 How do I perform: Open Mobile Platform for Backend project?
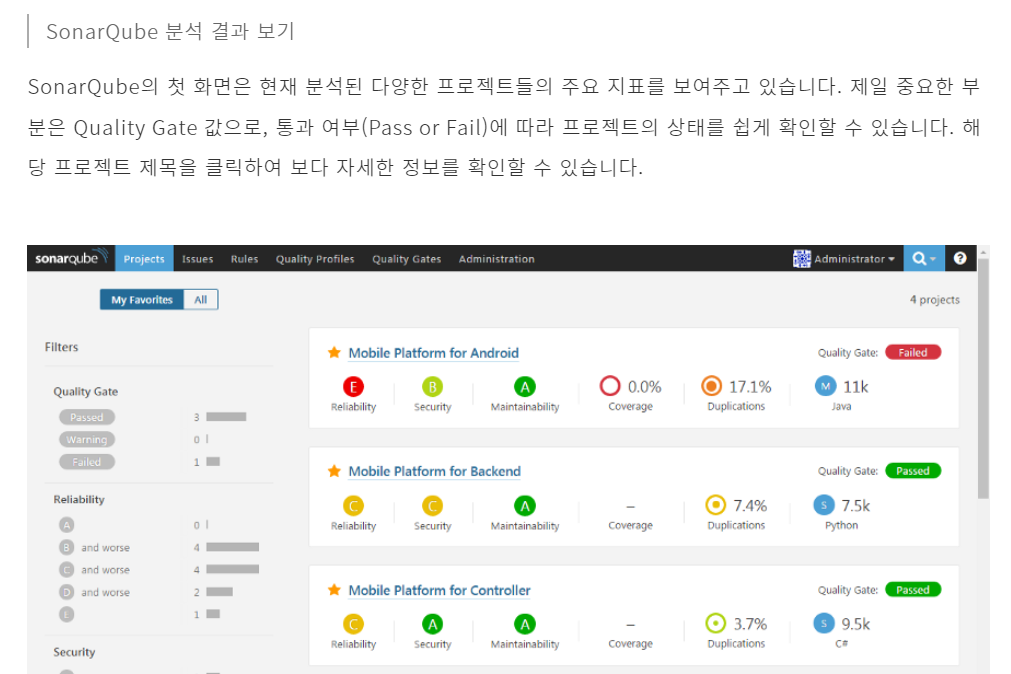tap(435, 471)
